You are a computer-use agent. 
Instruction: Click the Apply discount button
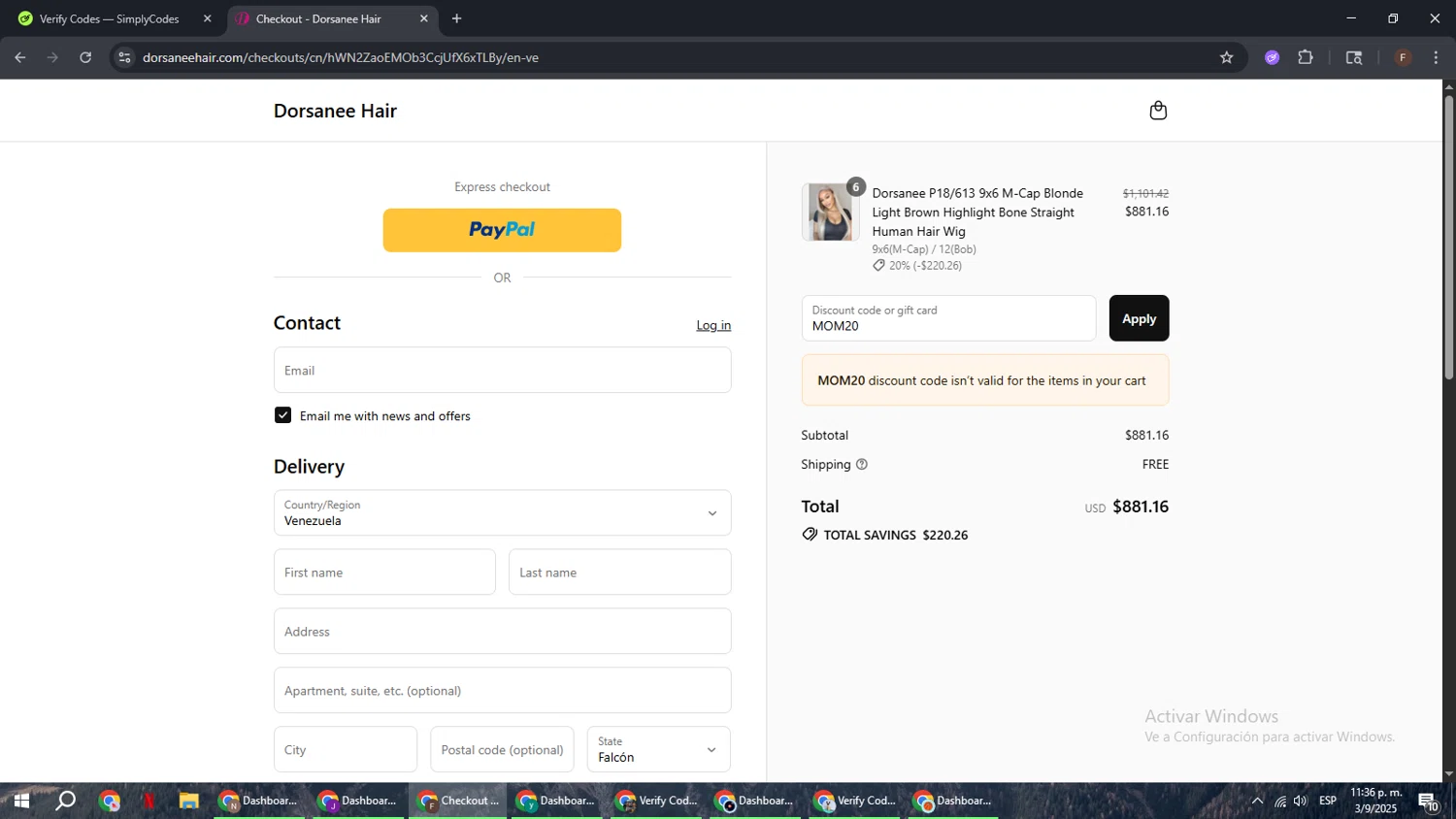pos(1139,318)
